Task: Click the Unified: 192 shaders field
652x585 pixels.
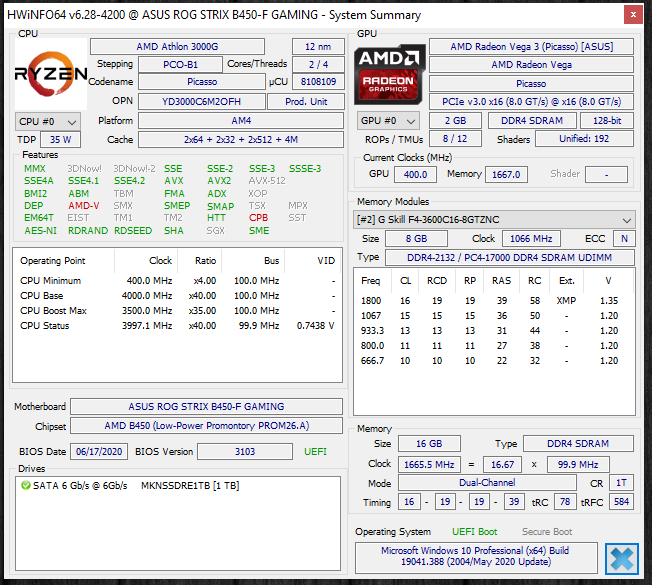Action: click(584, 139)
